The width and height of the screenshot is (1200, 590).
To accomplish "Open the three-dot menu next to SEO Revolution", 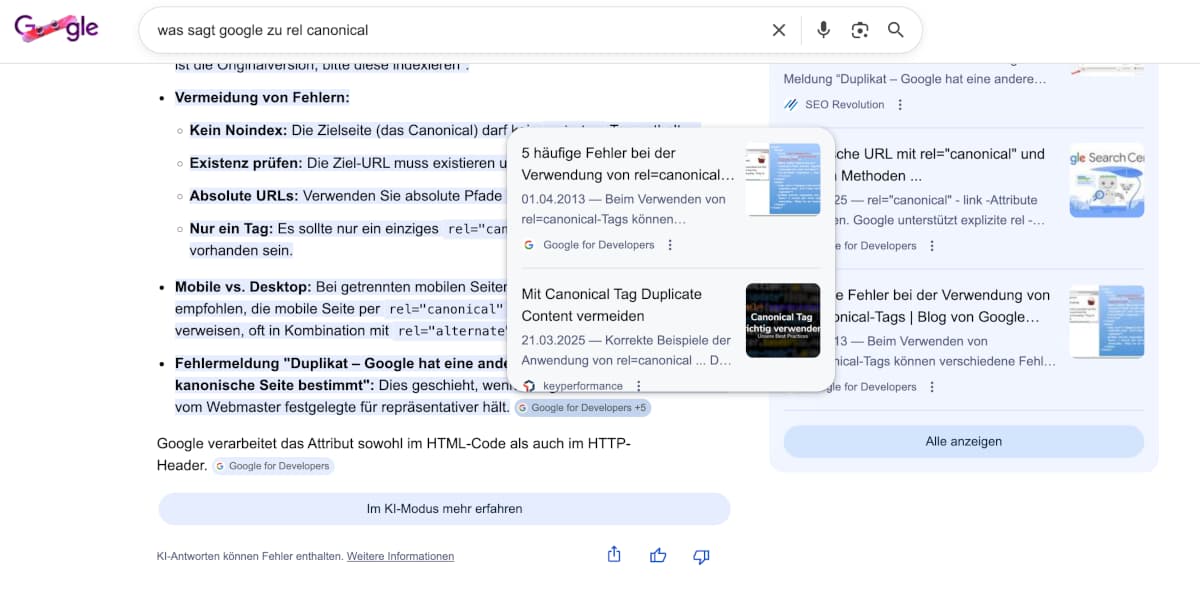I will tap(899, 104).
